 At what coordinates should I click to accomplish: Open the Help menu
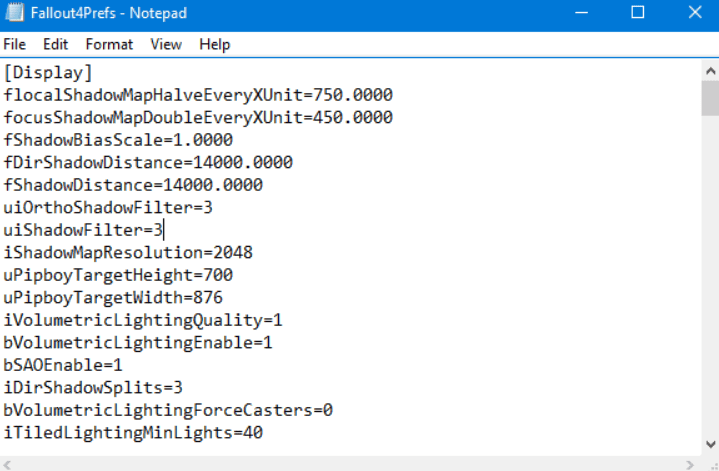coord(215,44)
